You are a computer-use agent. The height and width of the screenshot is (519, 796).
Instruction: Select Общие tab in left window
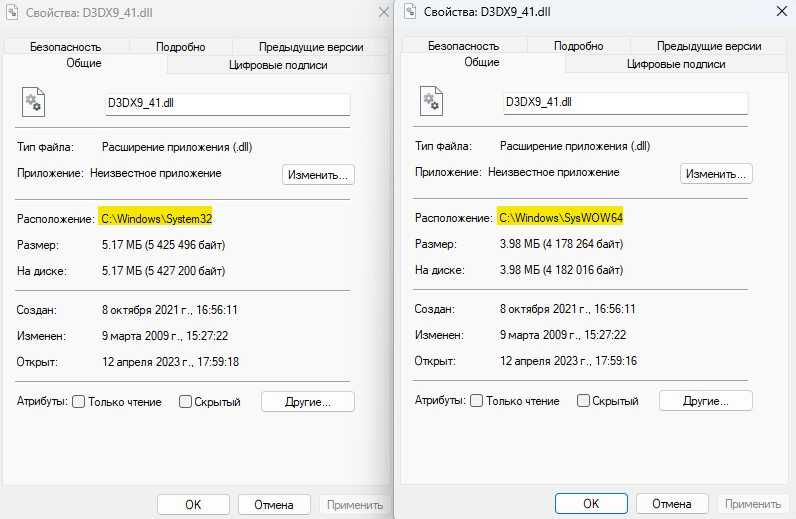tap(84, 63)
